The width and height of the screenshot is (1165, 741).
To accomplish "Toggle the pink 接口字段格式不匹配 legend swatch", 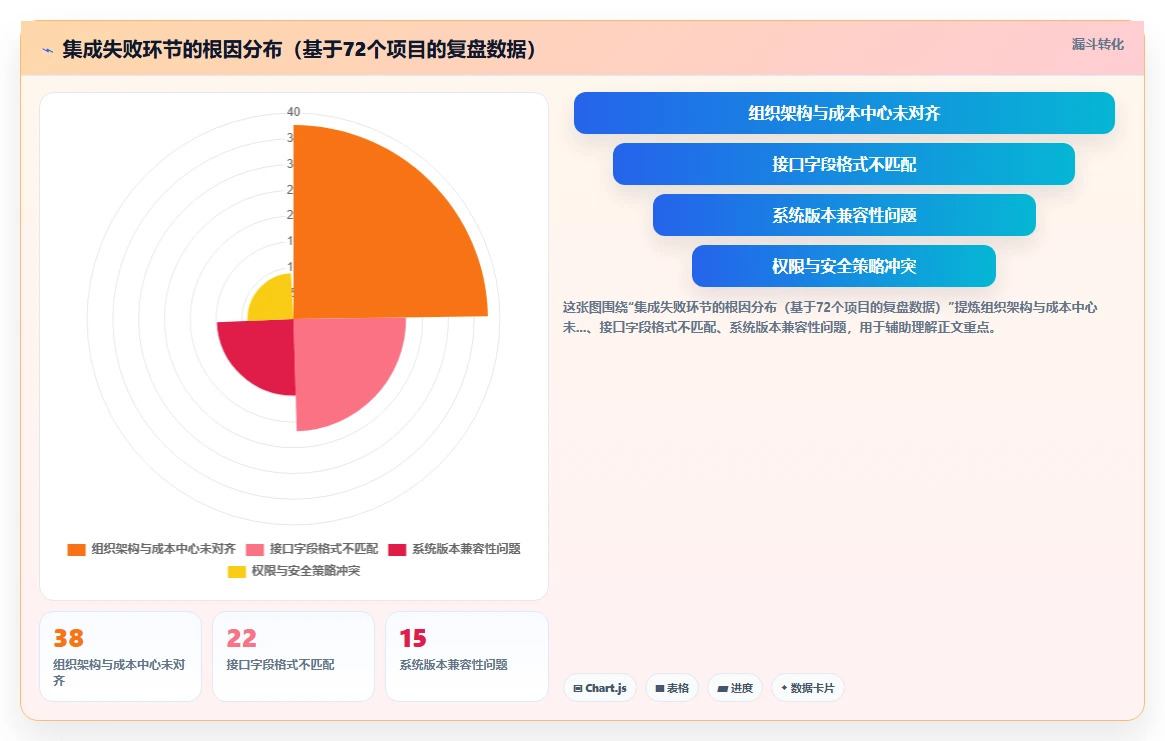I will pyautogui.click(x=255, y=550).
